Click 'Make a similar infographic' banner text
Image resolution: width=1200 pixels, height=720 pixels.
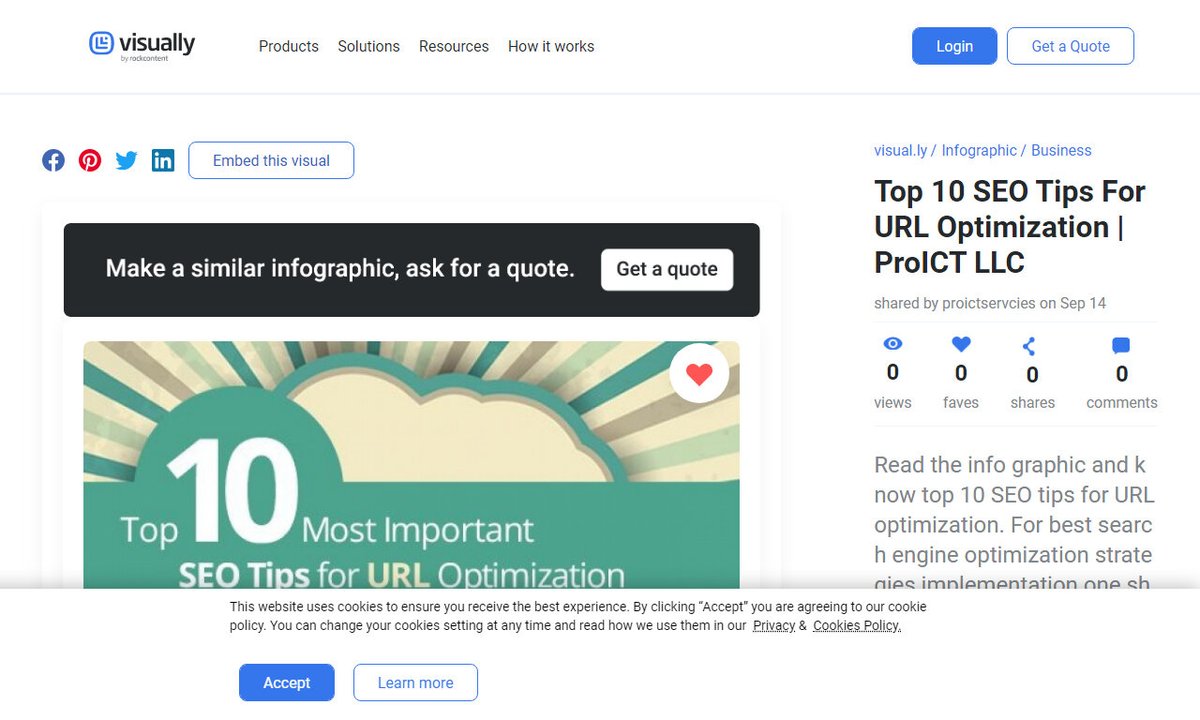[x=340, y=269]
